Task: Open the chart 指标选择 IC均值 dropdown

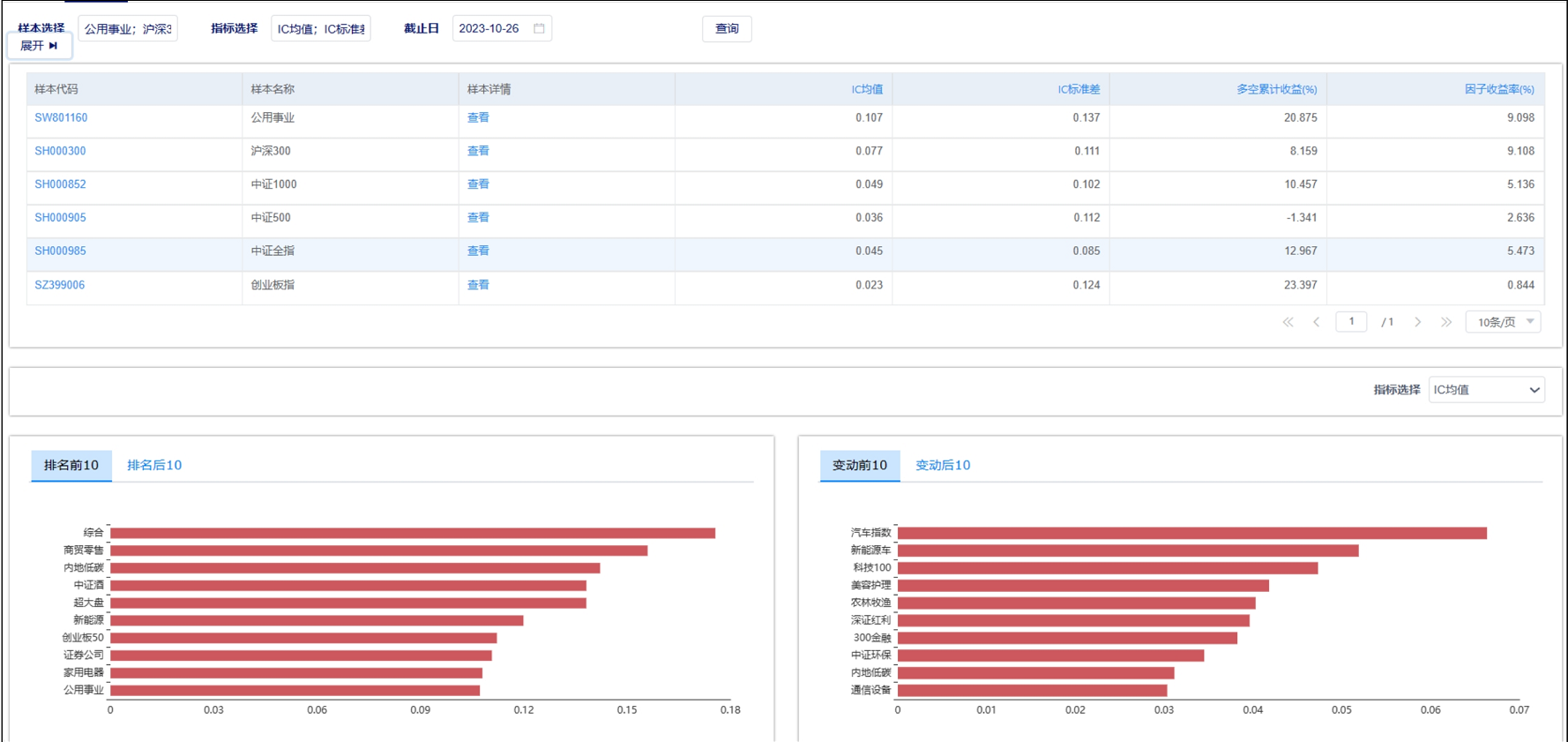Action: pos(1487,389)
